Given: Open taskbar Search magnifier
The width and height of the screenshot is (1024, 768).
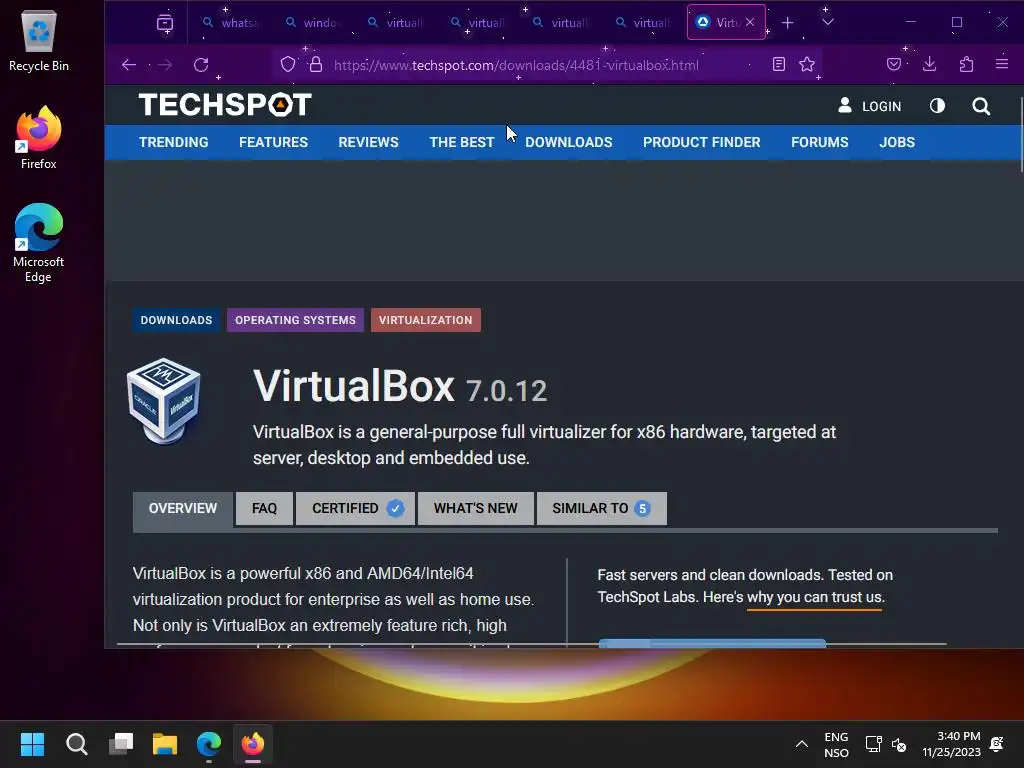Looking at the screenshot, I should pyautogui.click(x=77, y=744).
